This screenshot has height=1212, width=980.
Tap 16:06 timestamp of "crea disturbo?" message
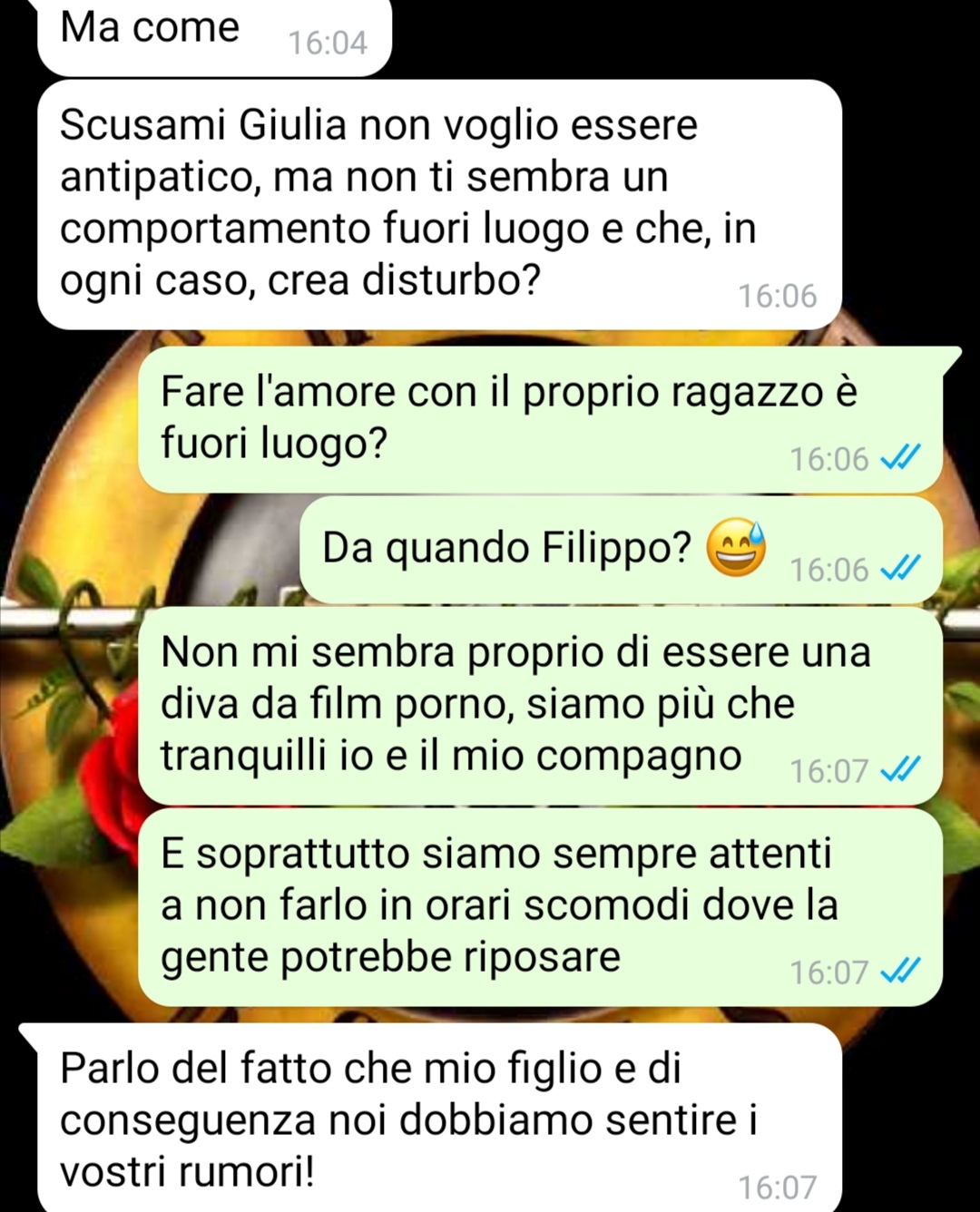coord(778,296)
